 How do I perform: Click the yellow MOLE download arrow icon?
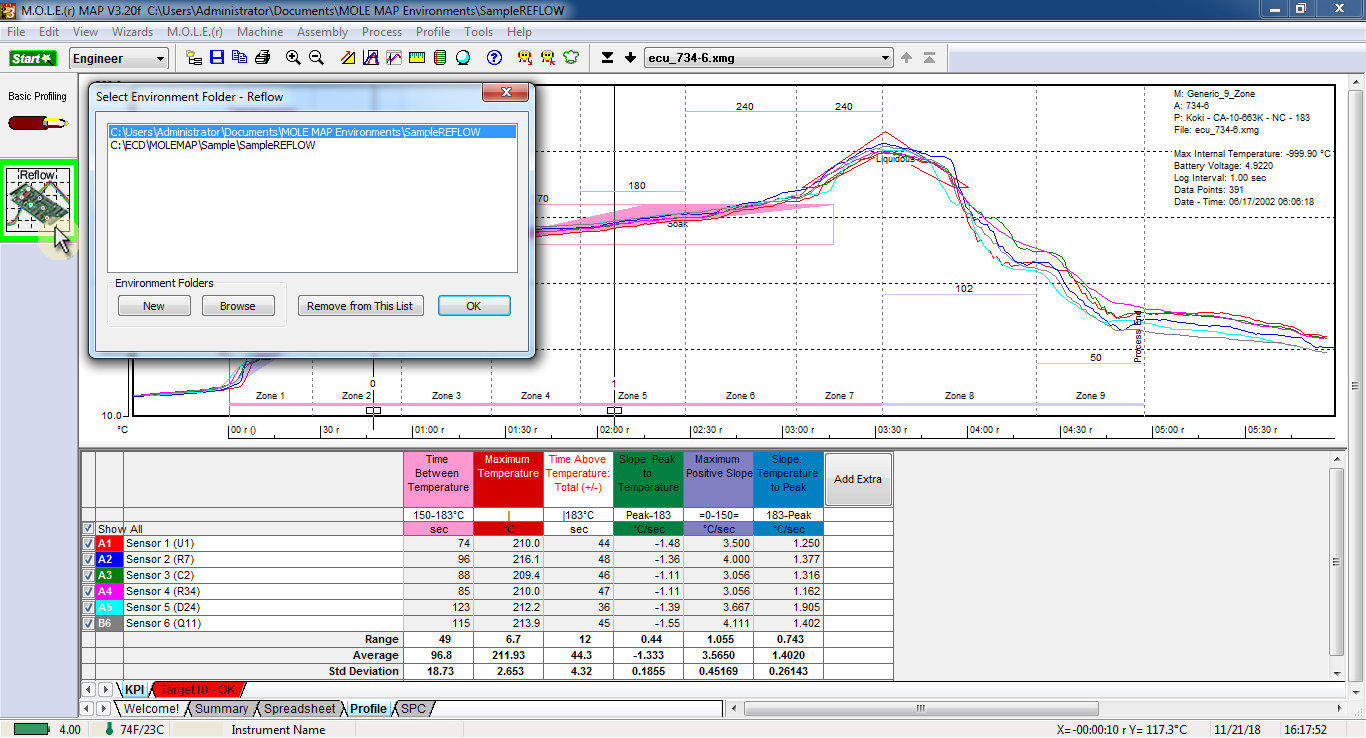click(525, 58)
